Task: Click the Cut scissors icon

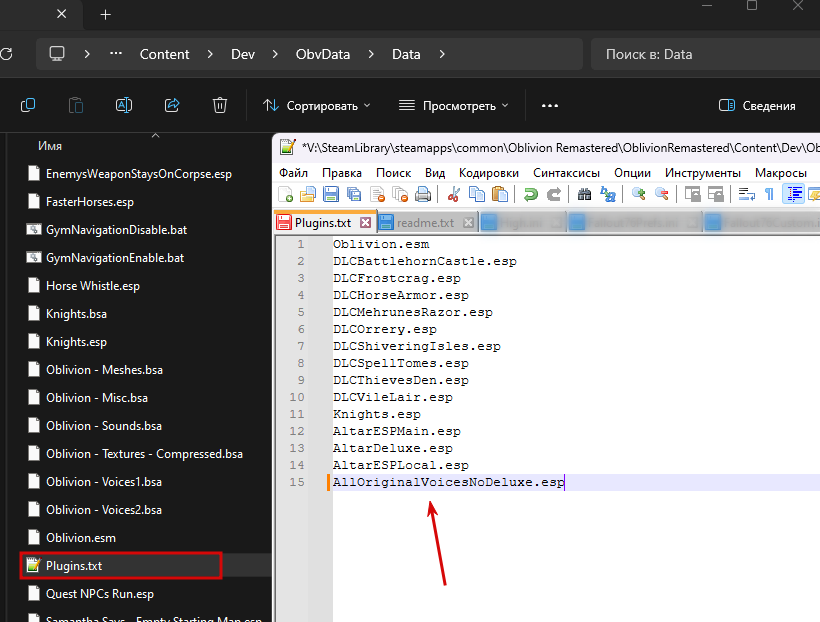Action: pos(453,194)
